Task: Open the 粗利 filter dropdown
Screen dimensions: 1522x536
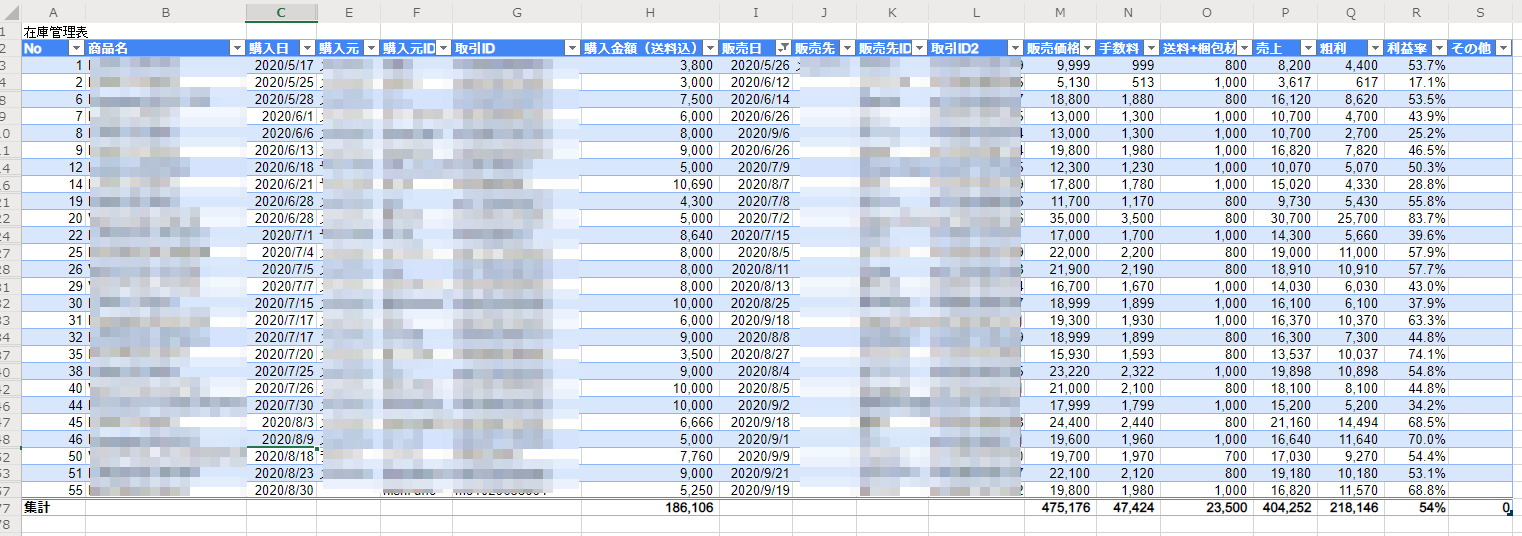Action: 1373,48
